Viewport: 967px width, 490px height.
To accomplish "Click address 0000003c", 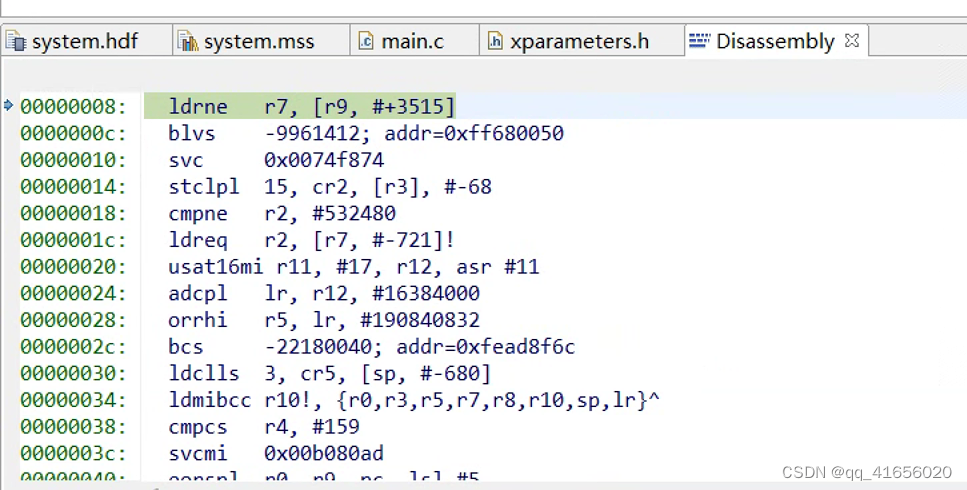I will tap(73, 453).
